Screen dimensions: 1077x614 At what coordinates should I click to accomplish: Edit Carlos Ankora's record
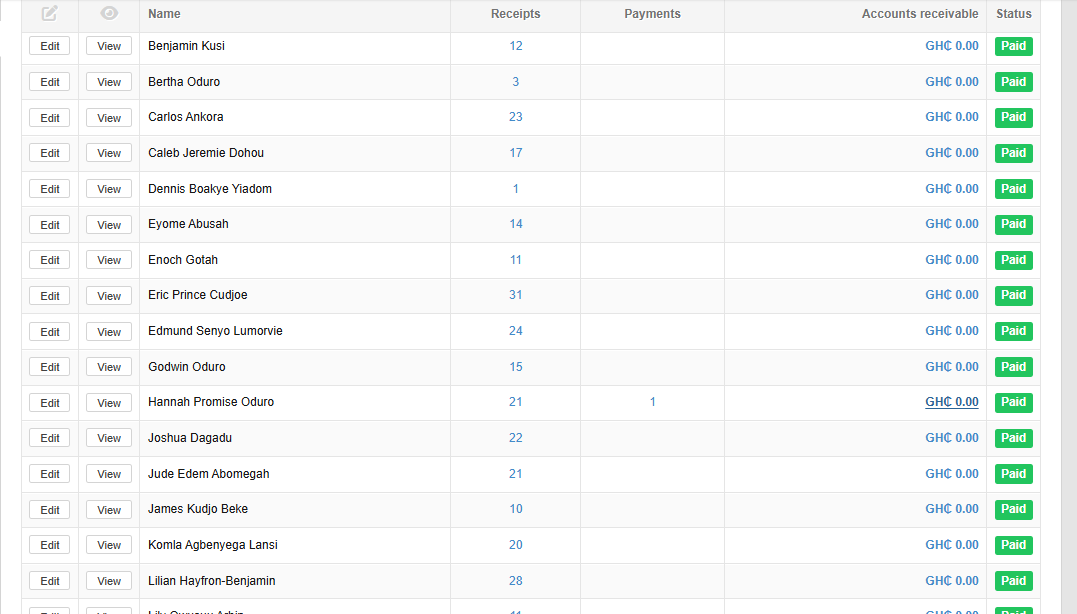click(49, 117)
